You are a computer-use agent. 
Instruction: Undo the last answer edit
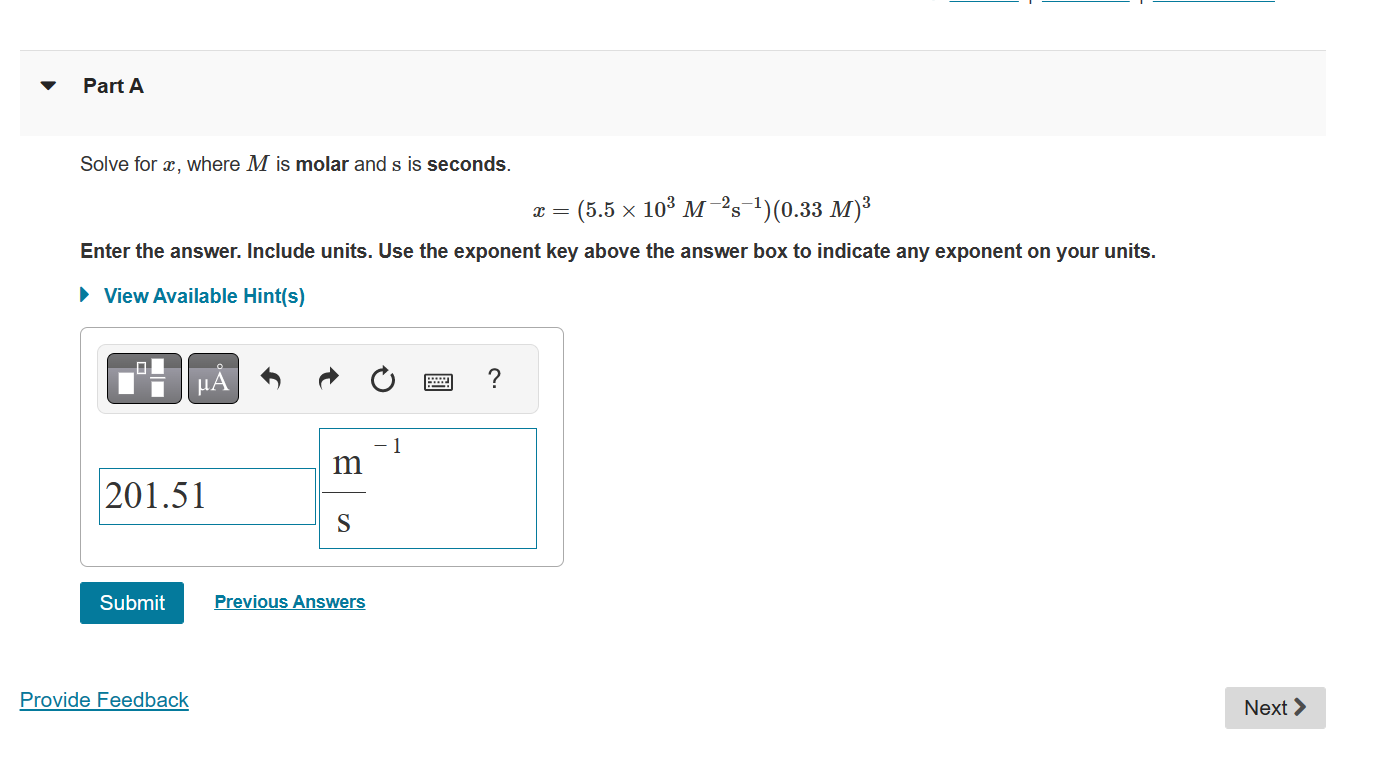coord(270,378)
